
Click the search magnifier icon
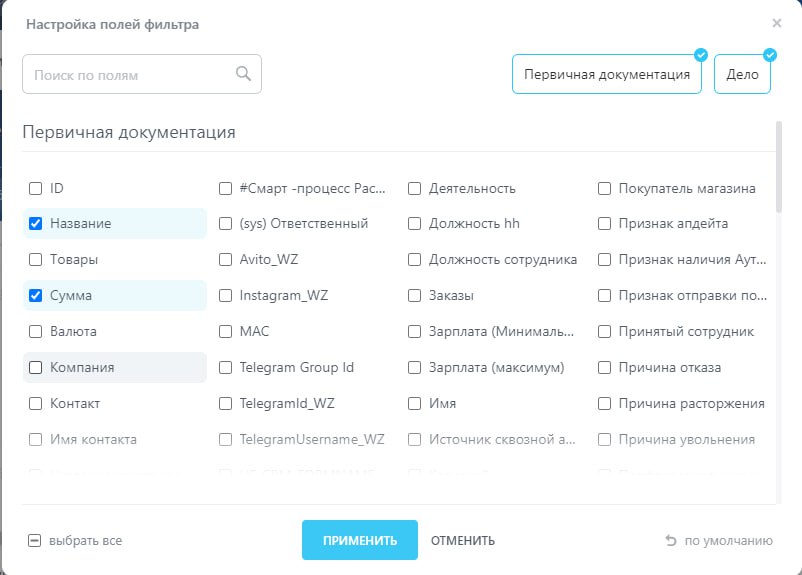coord(243,74)
